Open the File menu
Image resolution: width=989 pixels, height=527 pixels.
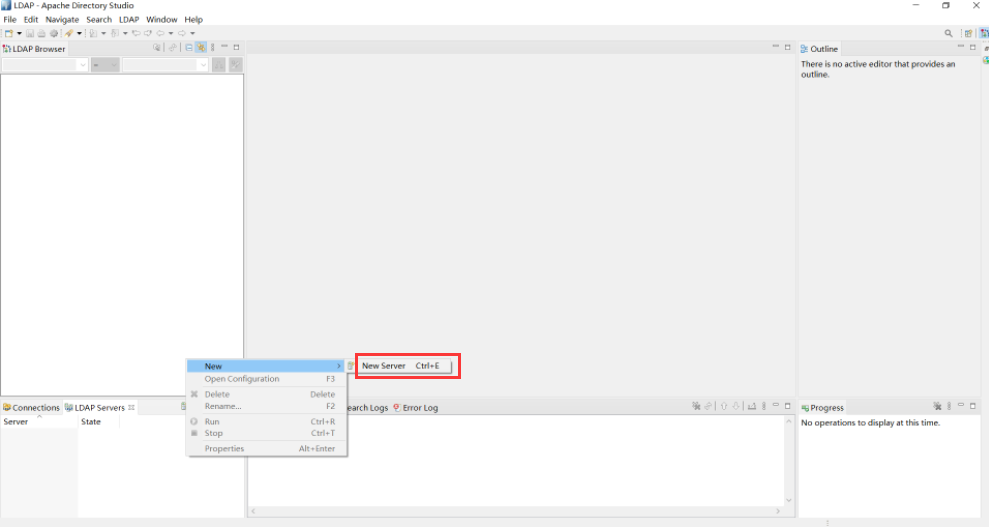pos(10,20)
